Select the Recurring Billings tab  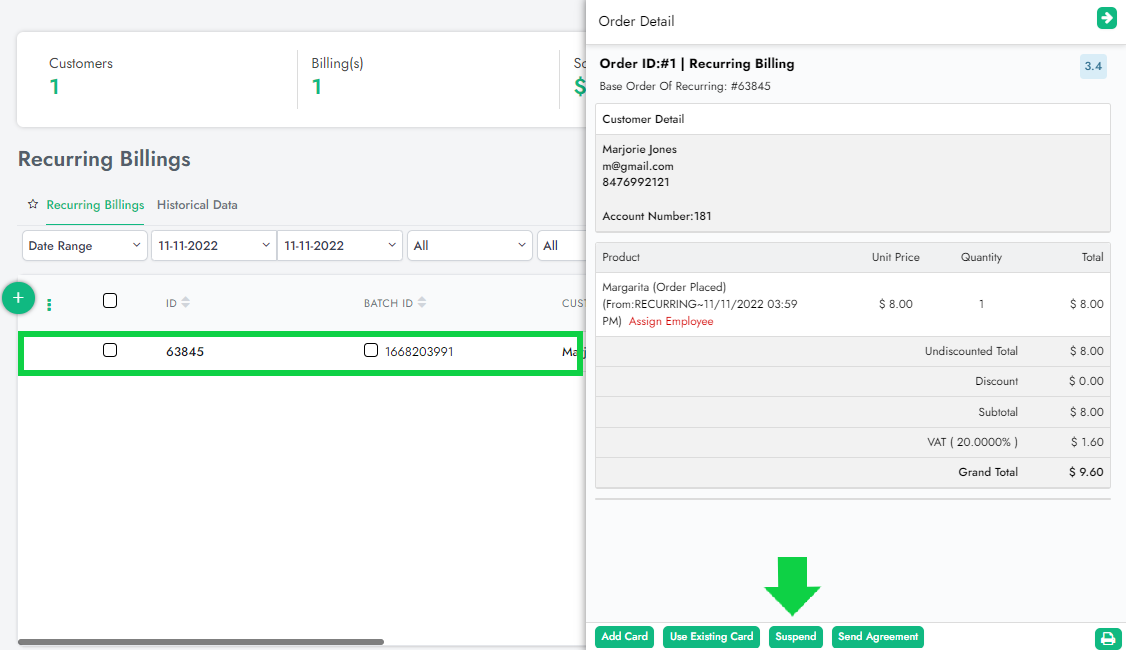tap(95, 205)
